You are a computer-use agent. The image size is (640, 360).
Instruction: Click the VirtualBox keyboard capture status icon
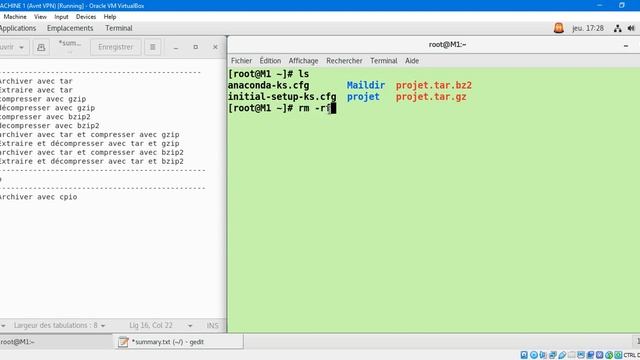[618, 355]
